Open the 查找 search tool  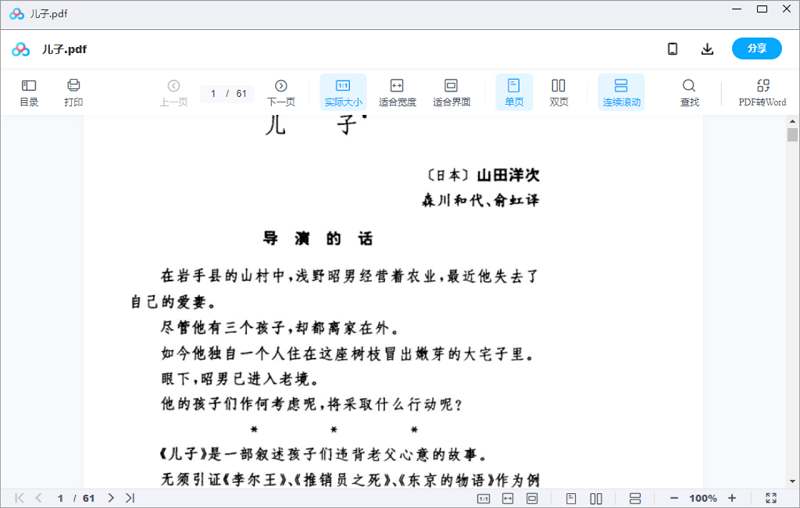click(x=689, y=92)
